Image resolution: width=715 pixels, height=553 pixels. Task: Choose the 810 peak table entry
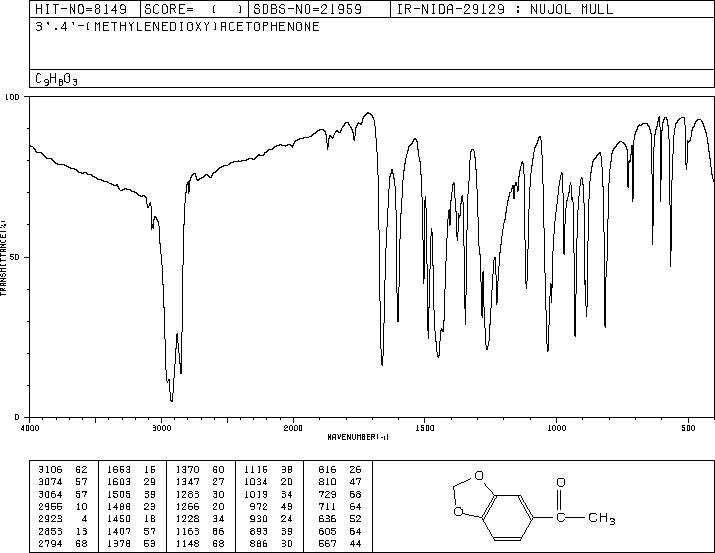point(339,481)
